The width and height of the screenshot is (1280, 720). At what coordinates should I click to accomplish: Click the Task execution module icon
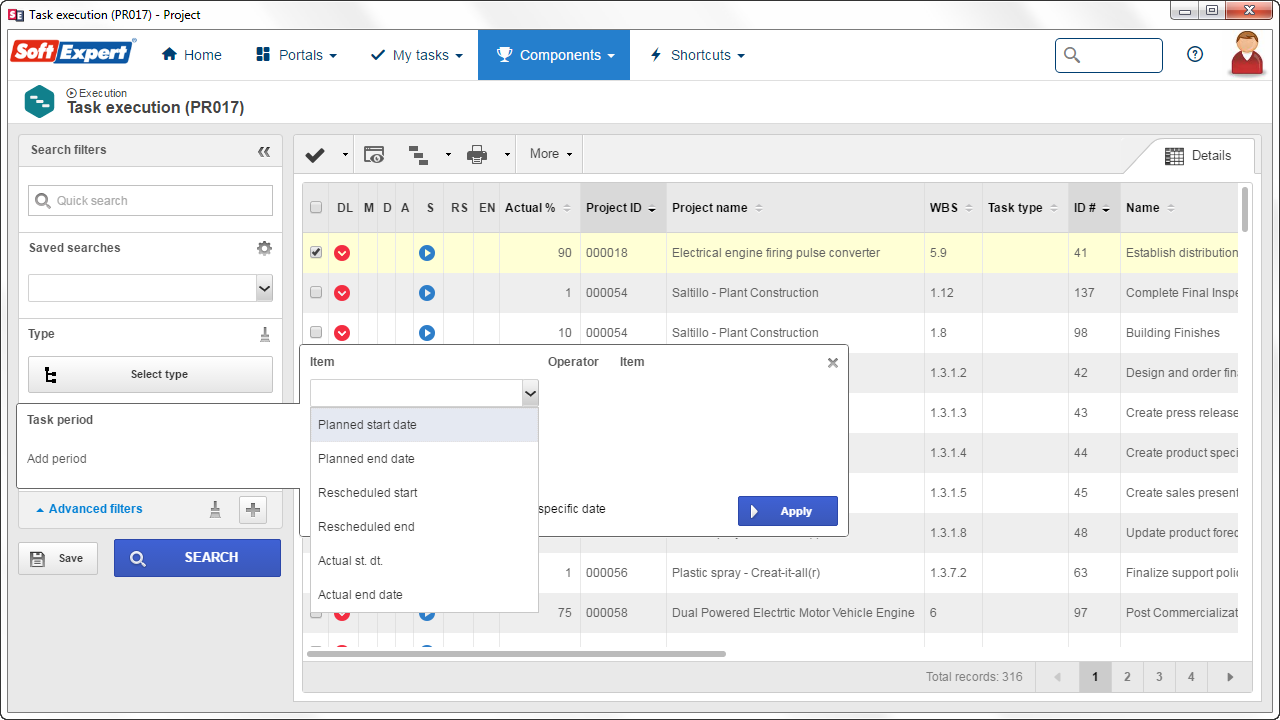pos(40,101)
